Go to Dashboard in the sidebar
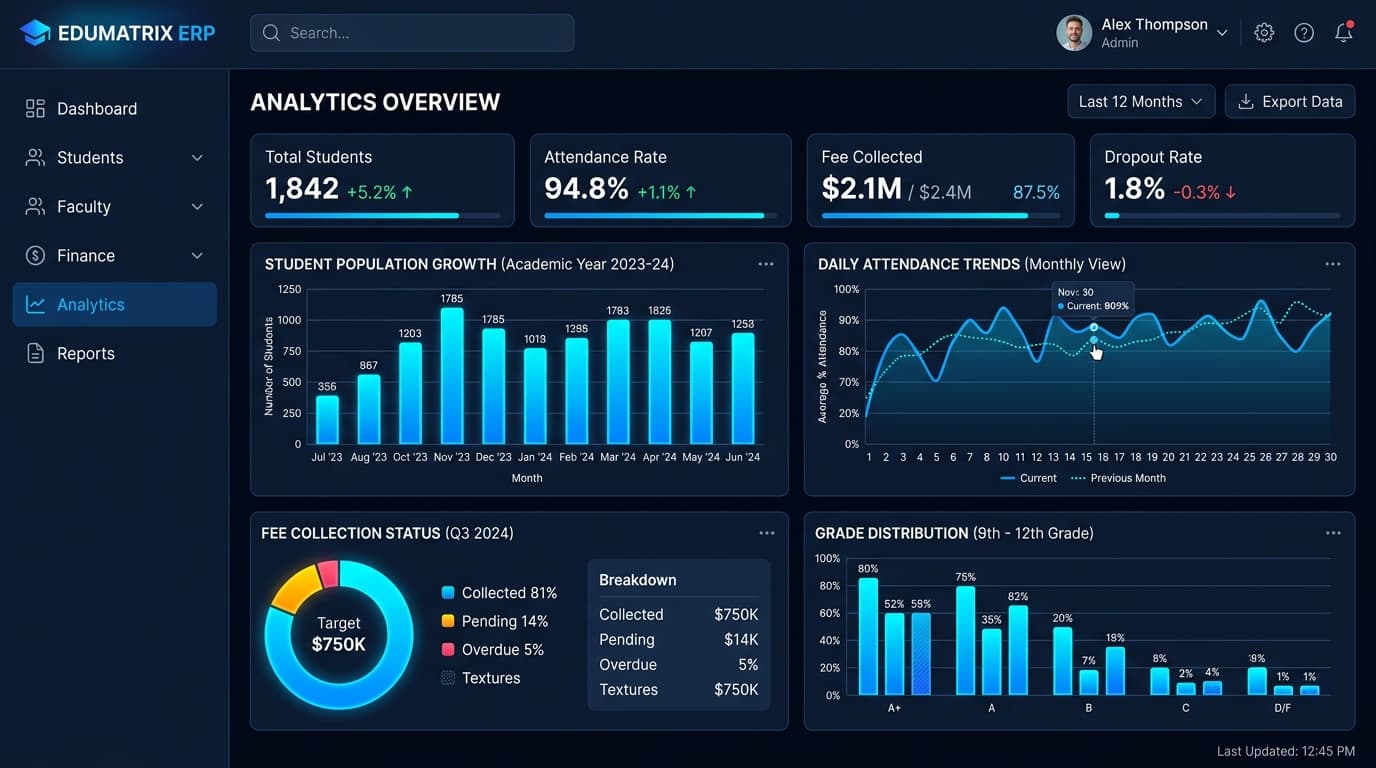The width and height of the screenshot is (1376, 768). (114, 108)
